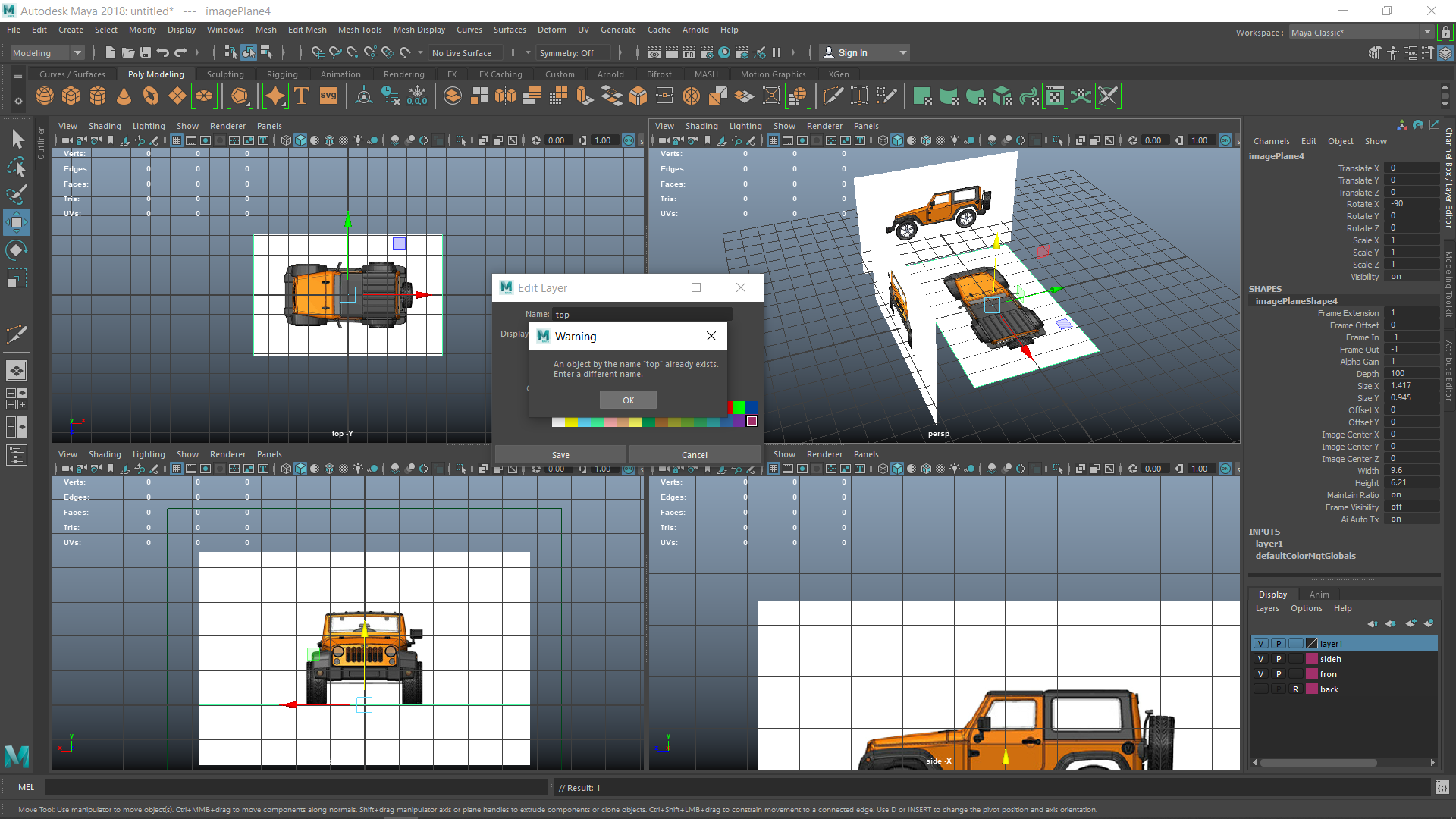The image size is (1456, 819).
Task: Click Cancel in the Edit Layer dialog
Action: pyautogui.click(x=694, y=455)
